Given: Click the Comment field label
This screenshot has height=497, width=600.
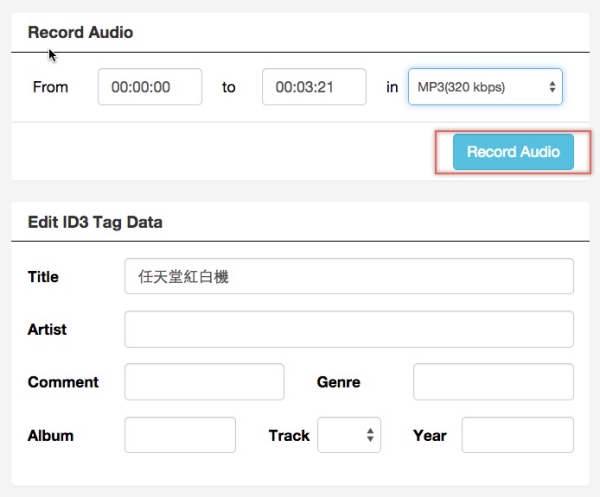Looking at the screenshot, I should point(63,382).
